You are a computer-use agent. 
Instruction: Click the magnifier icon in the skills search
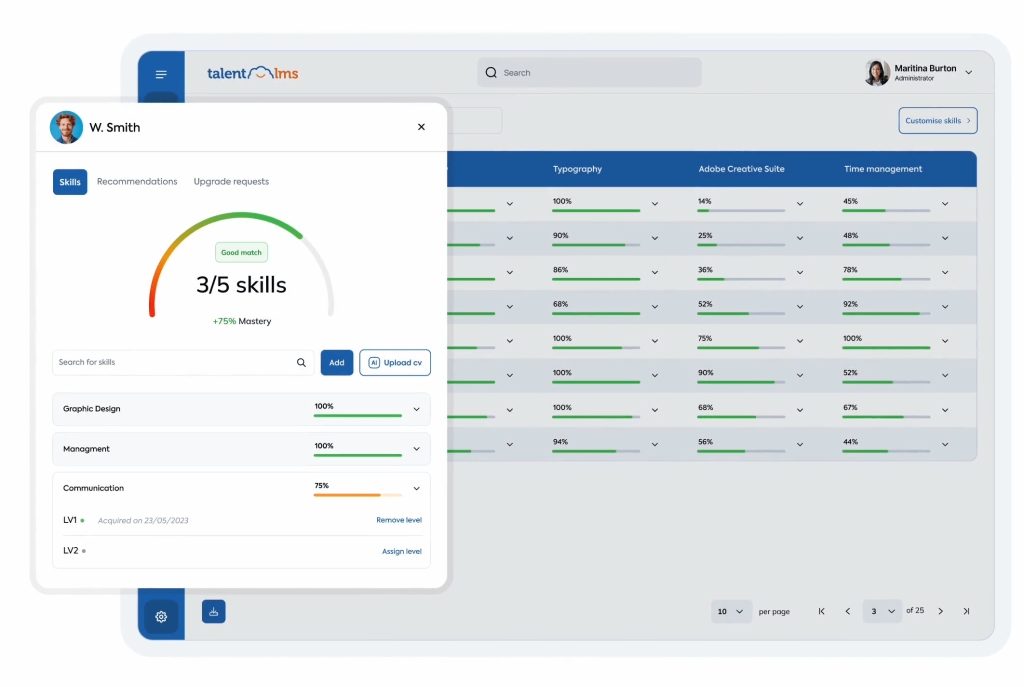(301, 363)
